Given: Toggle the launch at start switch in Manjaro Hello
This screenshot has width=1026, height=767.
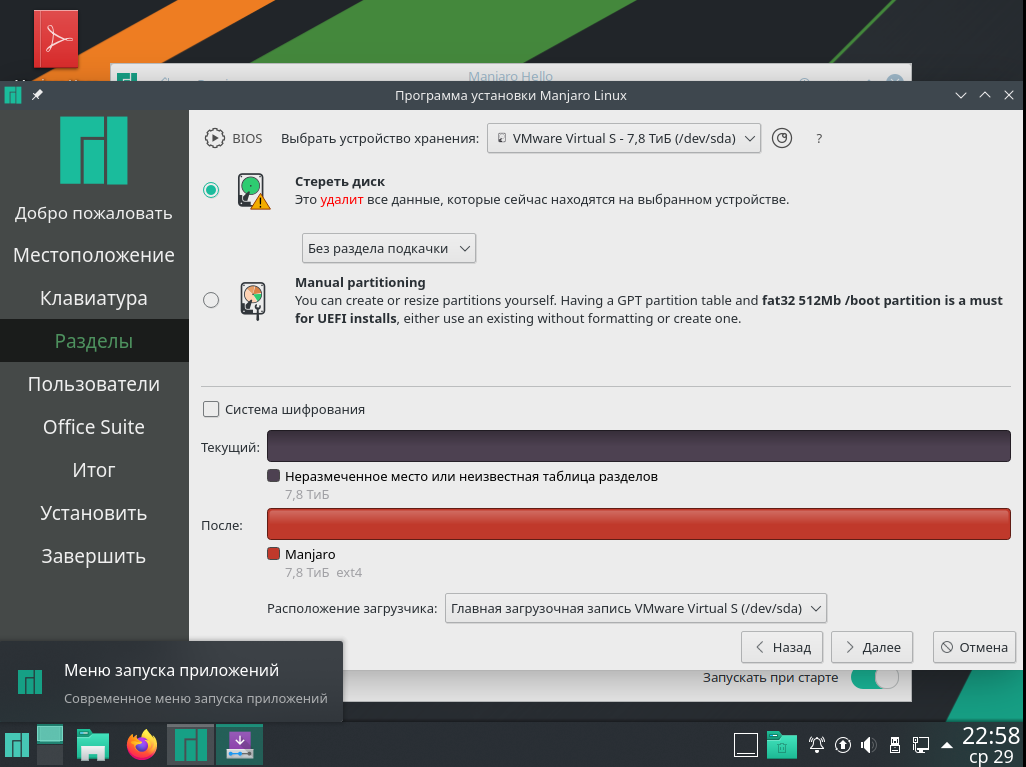Looking at the screenshot, I should [875, 677].
